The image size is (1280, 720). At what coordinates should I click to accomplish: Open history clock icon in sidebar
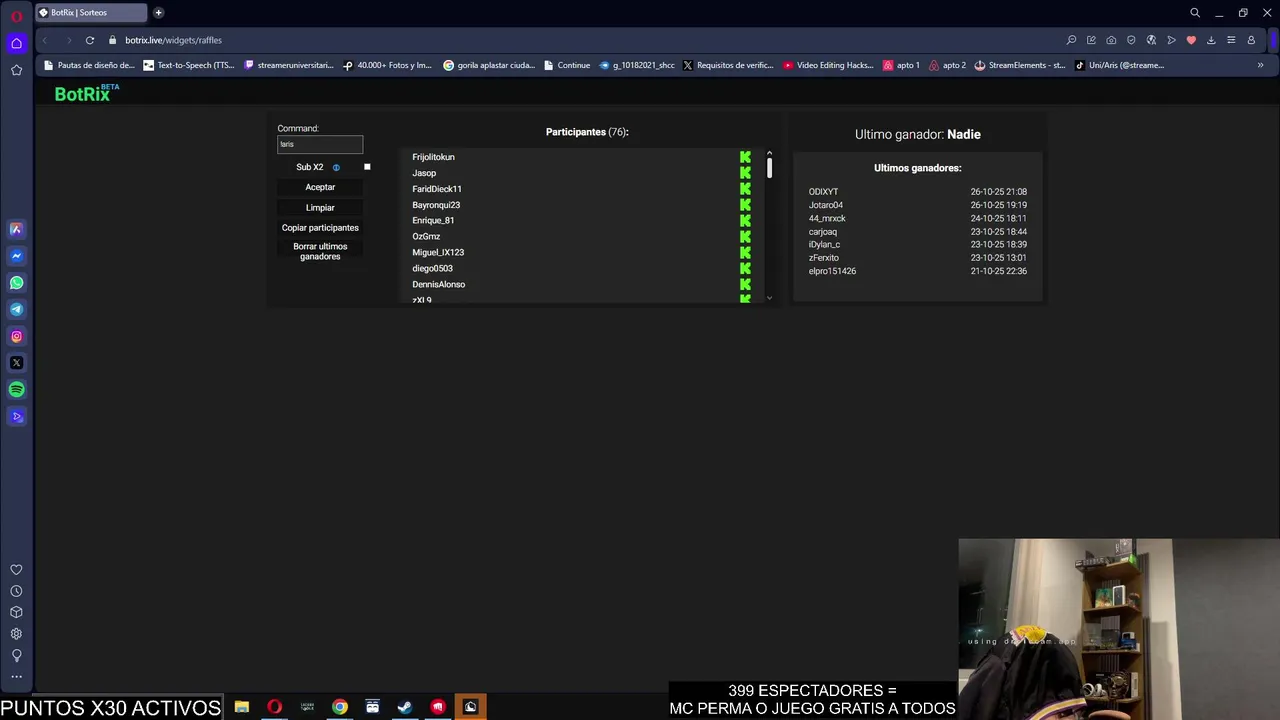[16, 591]
